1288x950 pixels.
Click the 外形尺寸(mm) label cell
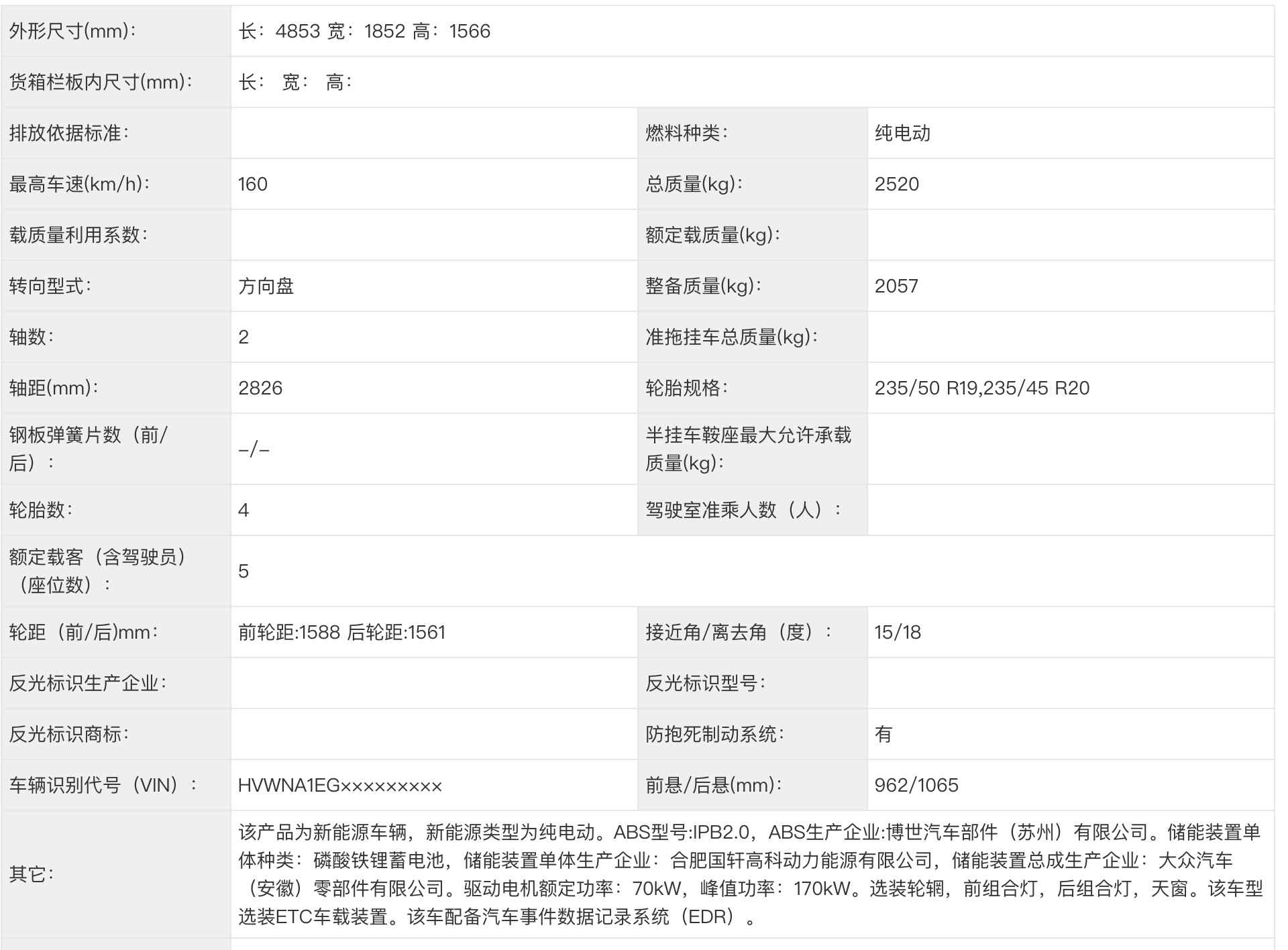(x=72, y=31)
